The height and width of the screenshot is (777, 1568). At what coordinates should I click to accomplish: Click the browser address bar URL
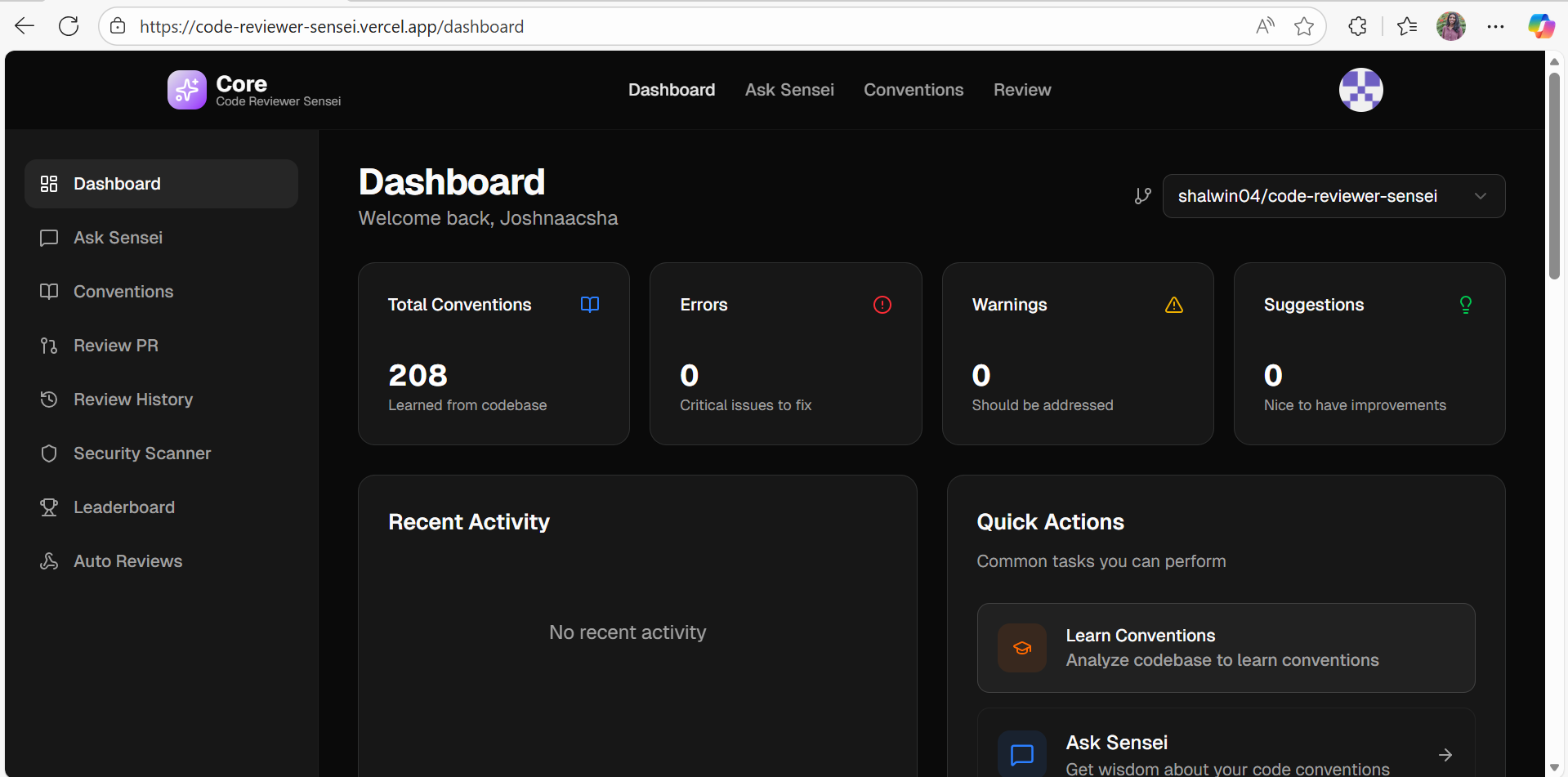(332, 26)
